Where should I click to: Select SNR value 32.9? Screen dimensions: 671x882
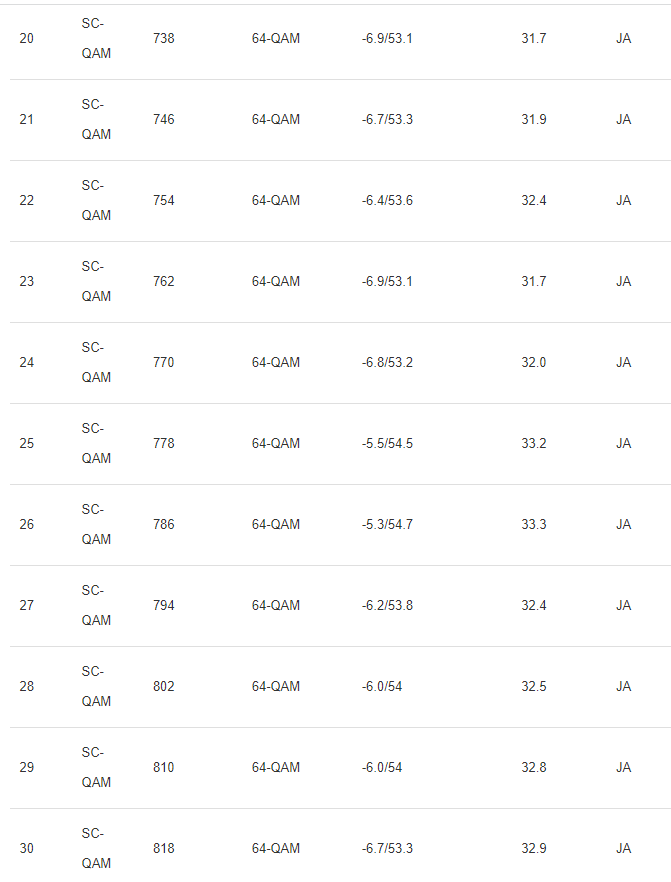[x=533, y=849]
